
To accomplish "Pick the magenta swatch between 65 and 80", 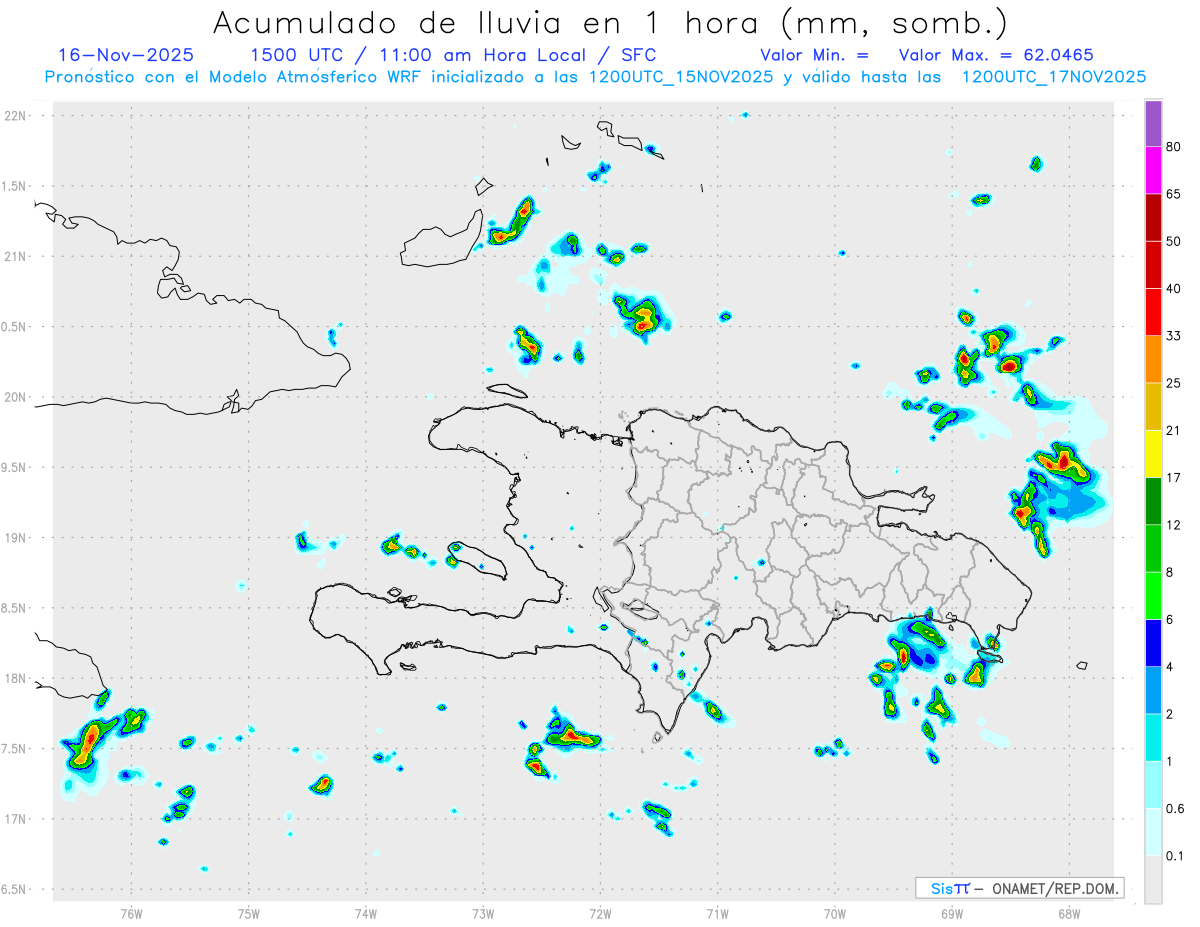I will (x=1153, y=171).
